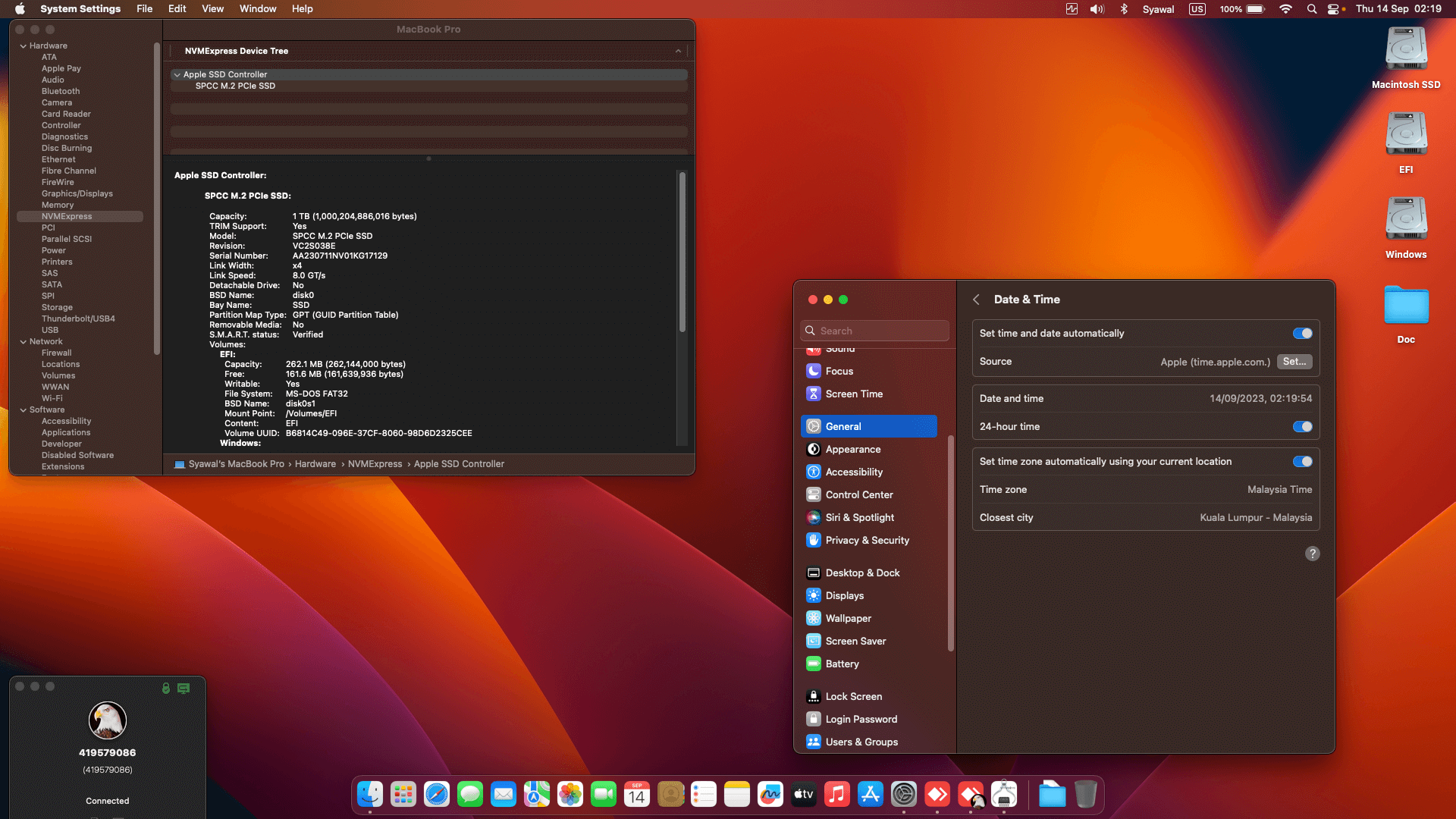Screen dimensions: 1456x819
Task: Click the Set button next to Source
Action: point(1294,362)
